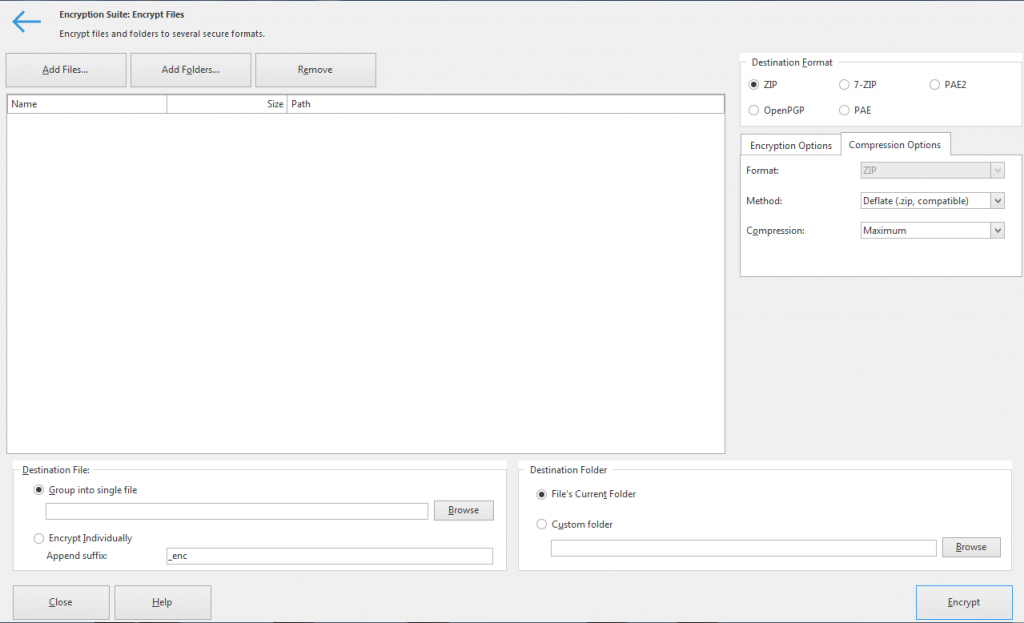Click the destination file name field
This screenshot has height=623, width=1024.
tap(237, 511)
